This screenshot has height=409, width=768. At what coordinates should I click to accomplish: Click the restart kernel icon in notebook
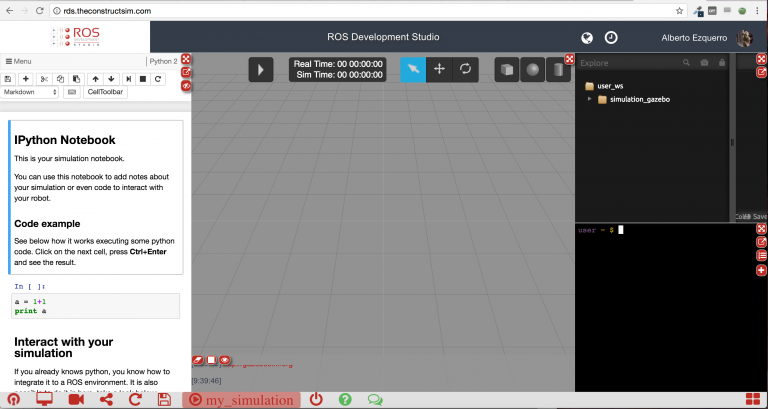tap(158, 78)
